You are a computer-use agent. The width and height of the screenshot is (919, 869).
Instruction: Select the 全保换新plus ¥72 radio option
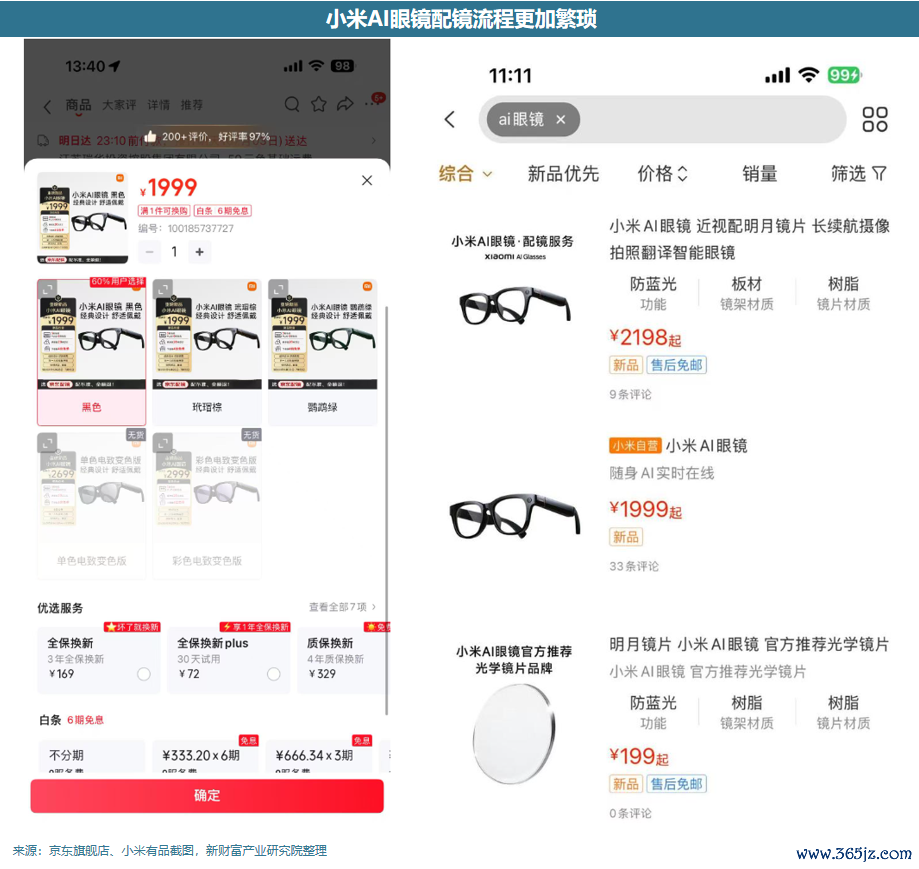274,674
